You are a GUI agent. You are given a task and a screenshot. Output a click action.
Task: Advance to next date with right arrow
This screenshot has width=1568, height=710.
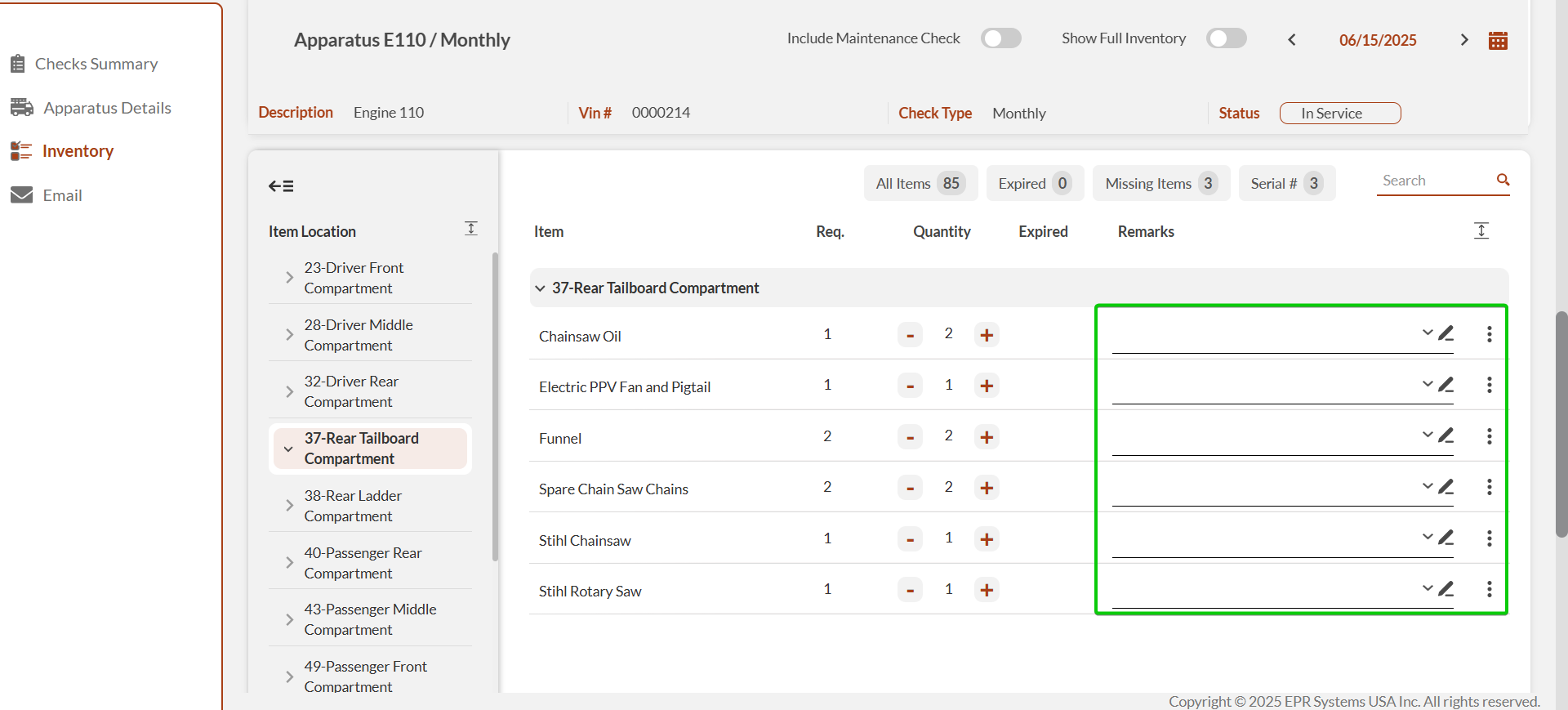click(x=1463, y=40)
